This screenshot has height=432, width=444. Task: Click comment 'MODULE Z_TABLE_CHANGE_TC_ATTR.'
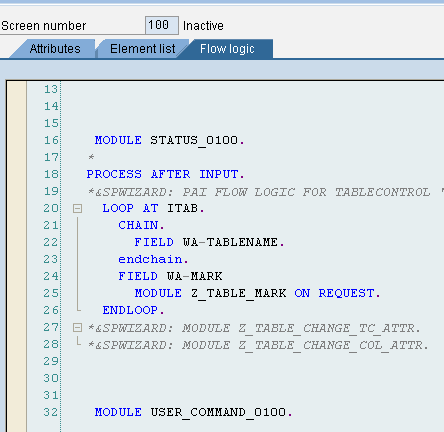coord(301,328)
